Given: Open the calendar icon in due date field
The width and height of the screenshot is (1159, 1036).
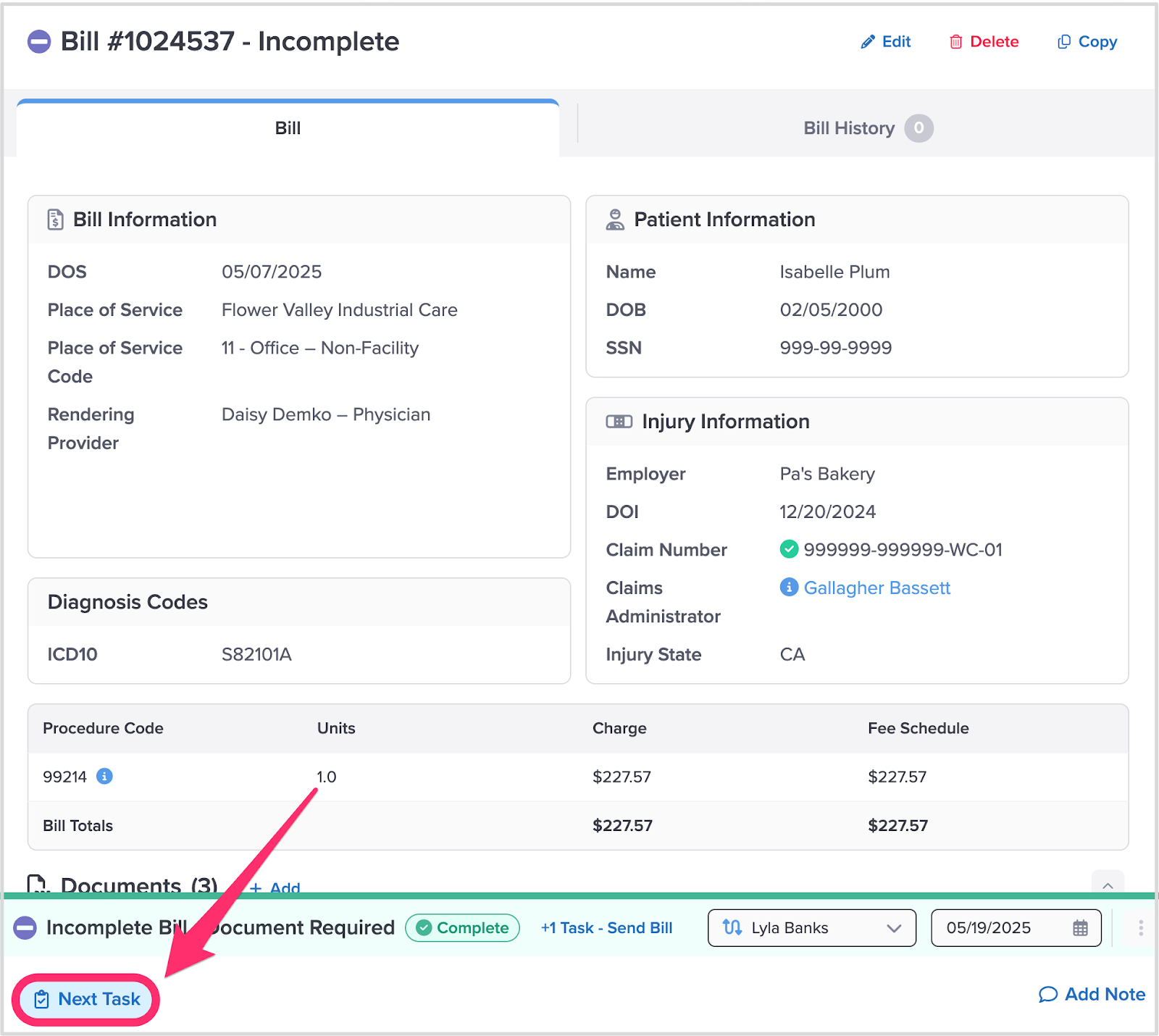Looking at the screenshot, I should (x=1080, y=928).
